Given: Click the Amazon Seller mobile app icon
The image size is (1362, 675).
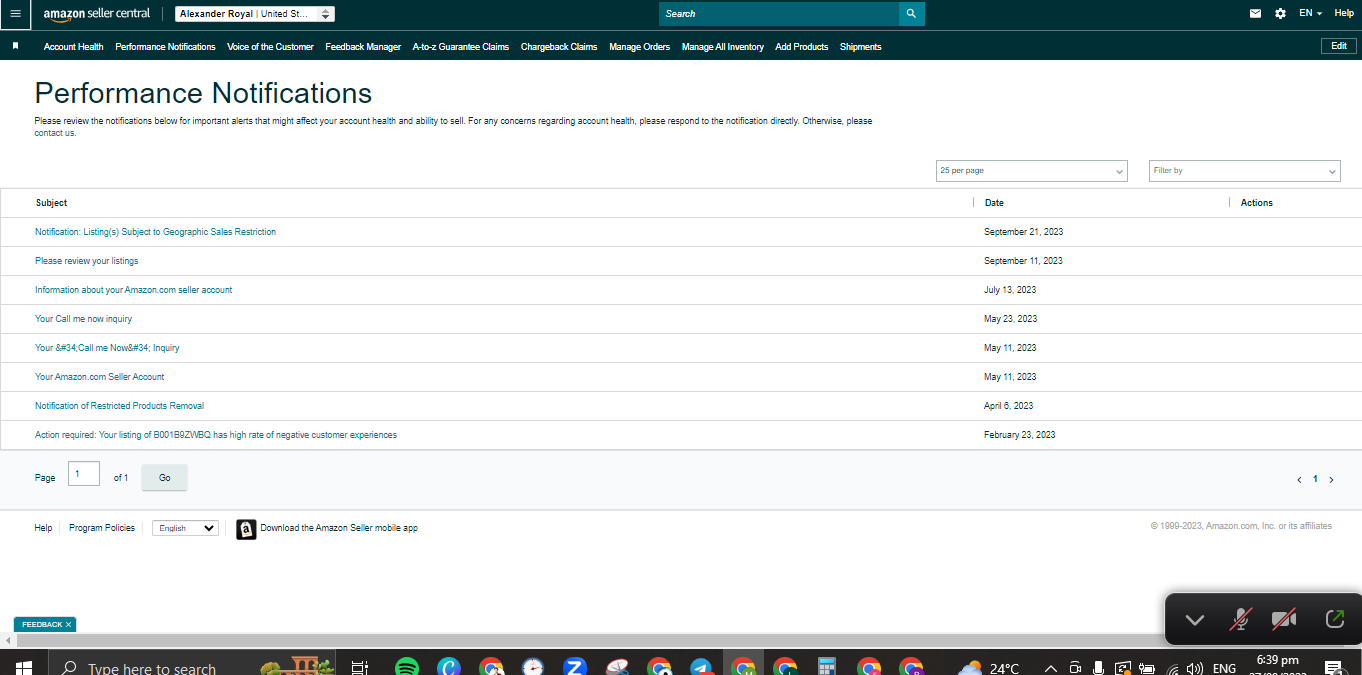Looking at the screenshot, I should click(x=246, y=529).
